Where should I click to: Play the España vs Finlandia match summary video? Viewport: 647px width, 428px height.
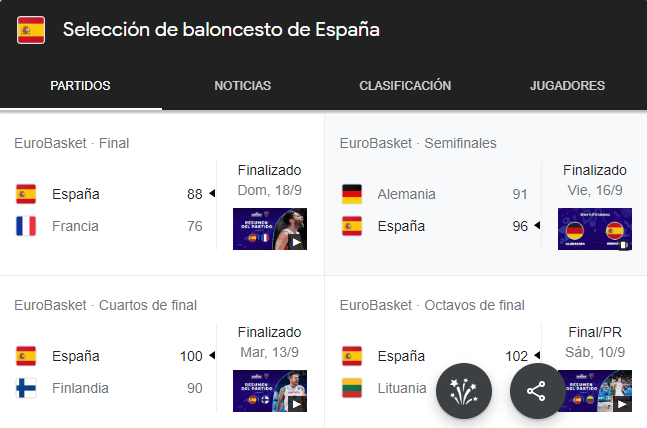[270, 391]
